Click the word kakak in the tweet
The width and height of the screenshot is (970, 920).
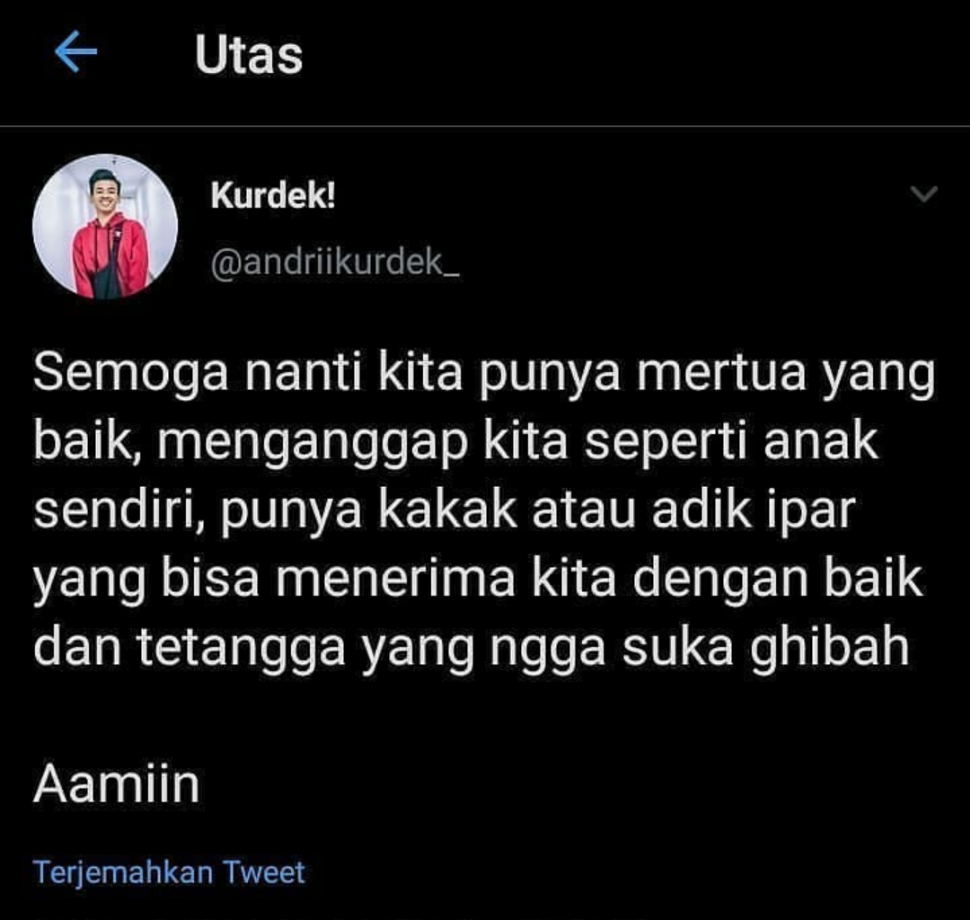447,510
